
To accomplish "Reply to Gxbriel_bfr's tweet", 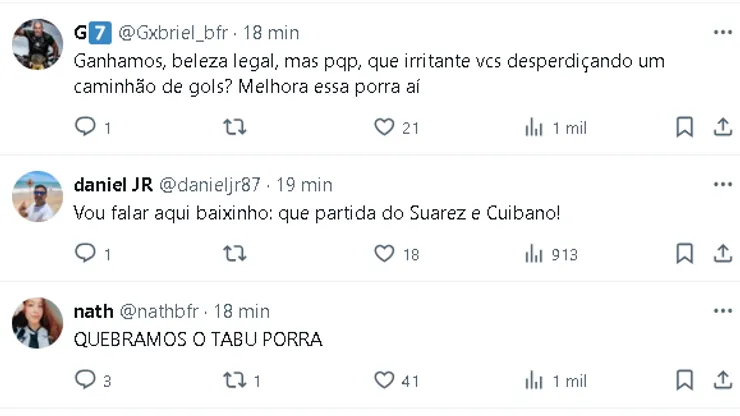I will pos(86,127).
